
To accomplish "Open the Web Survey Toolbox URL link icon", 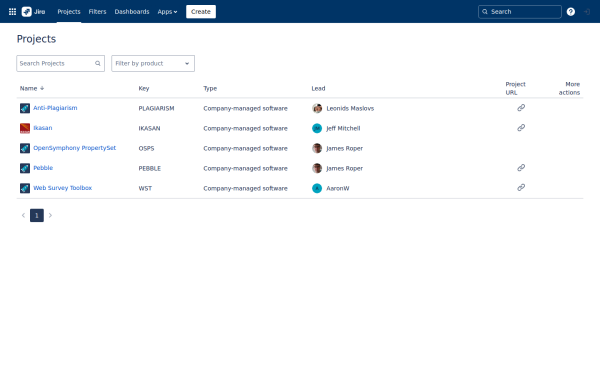I will click(x=521, y=188).
